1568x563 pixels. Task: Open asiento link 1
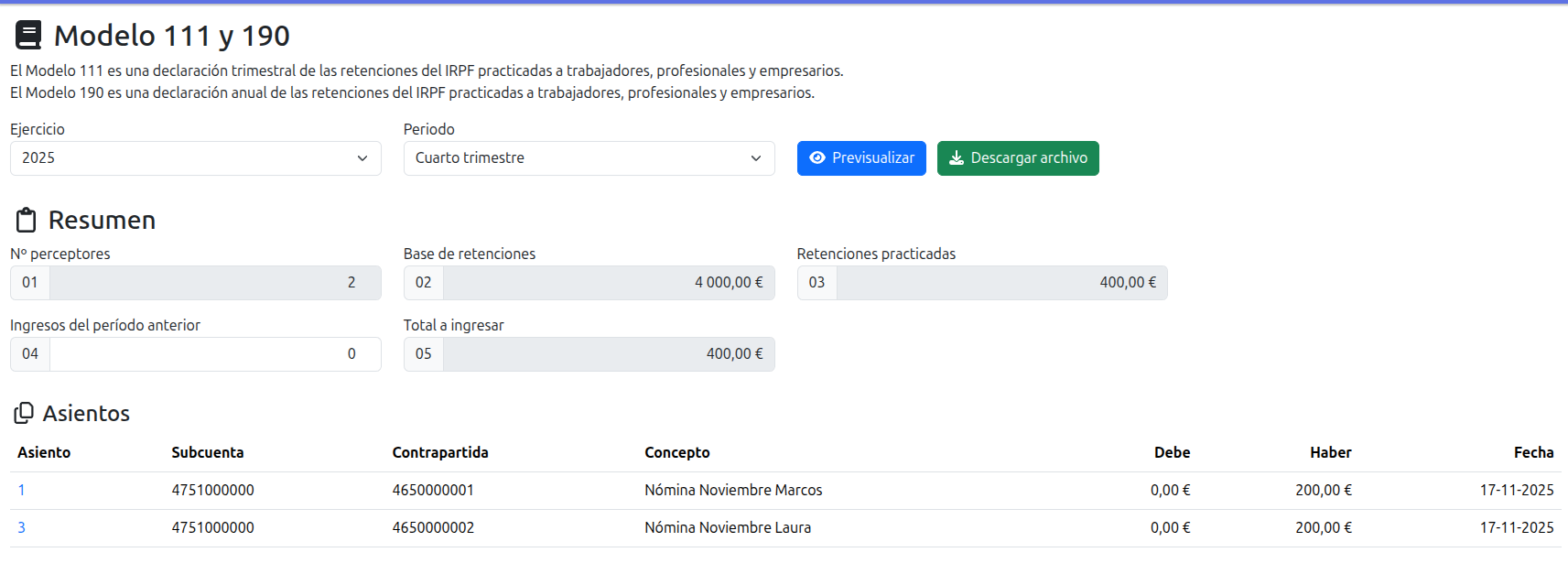tap(21, 491)
